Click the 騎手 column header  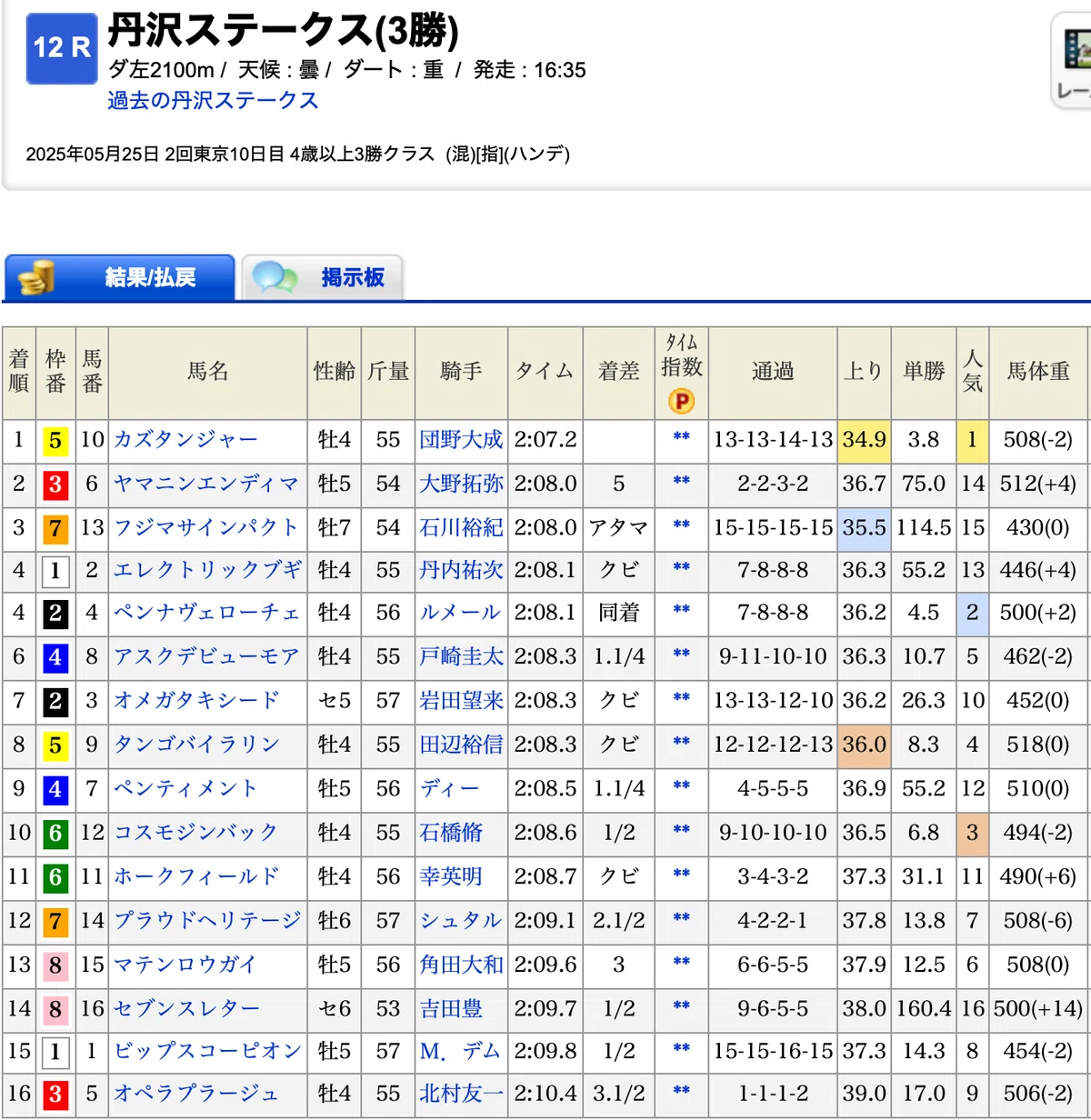pyautogui.click(x=461, y=372)
